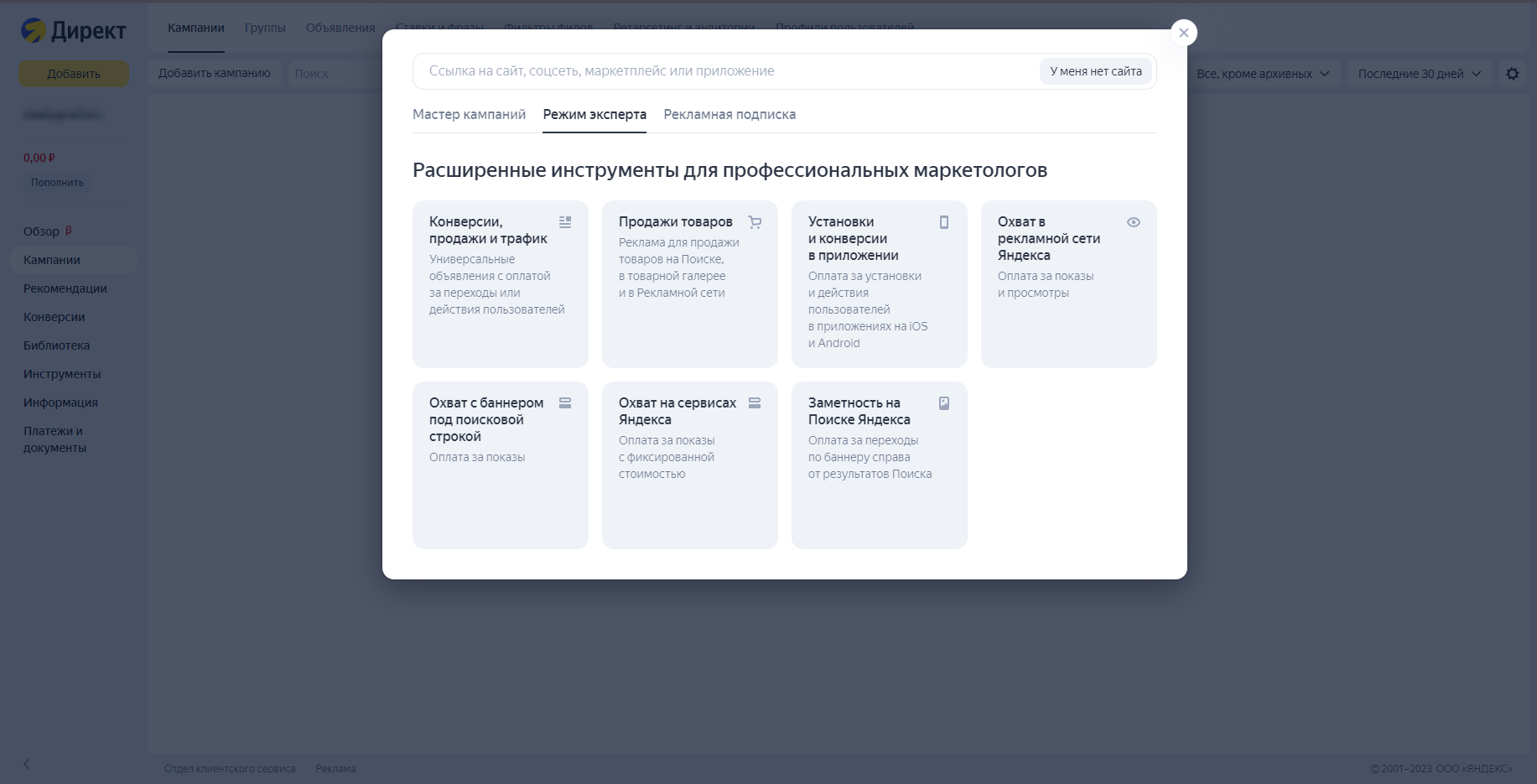Click the phone icon on Установки и конверсии card
1537x784 pixels.
pyautogui.click(x=944, y=222)
